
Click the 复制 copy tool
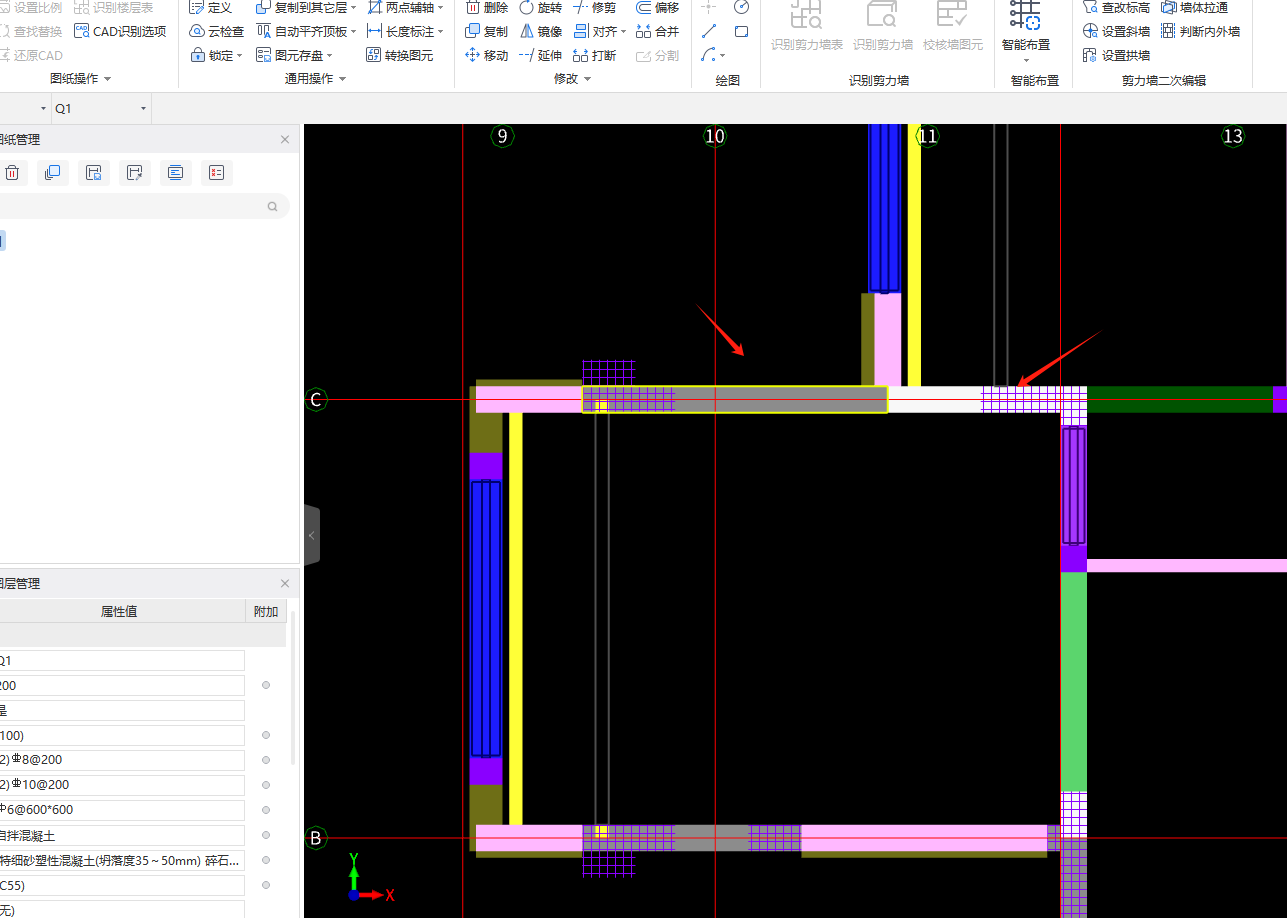(487, 31)
